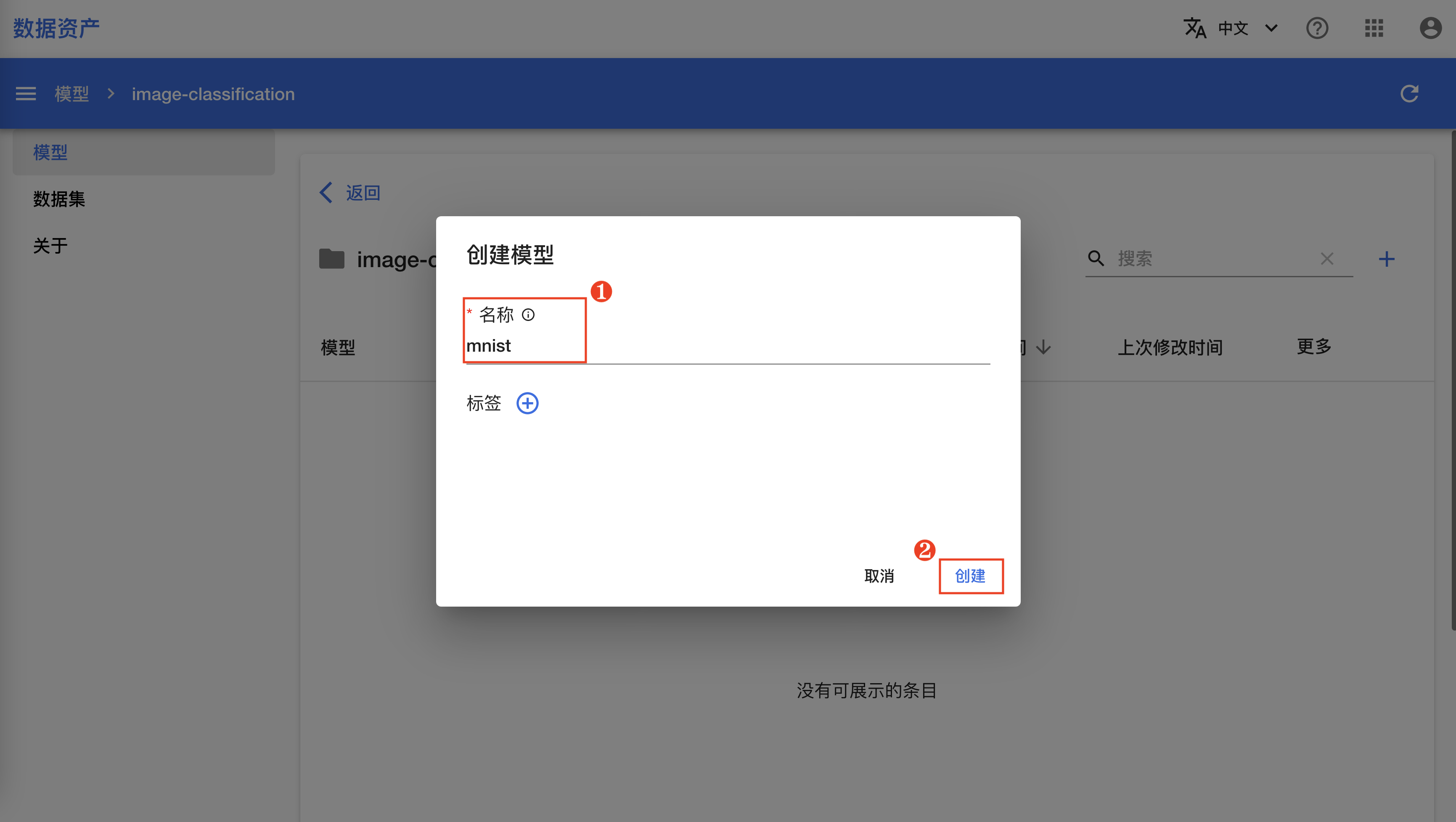Click the 取消 button

tap(879, 576)
